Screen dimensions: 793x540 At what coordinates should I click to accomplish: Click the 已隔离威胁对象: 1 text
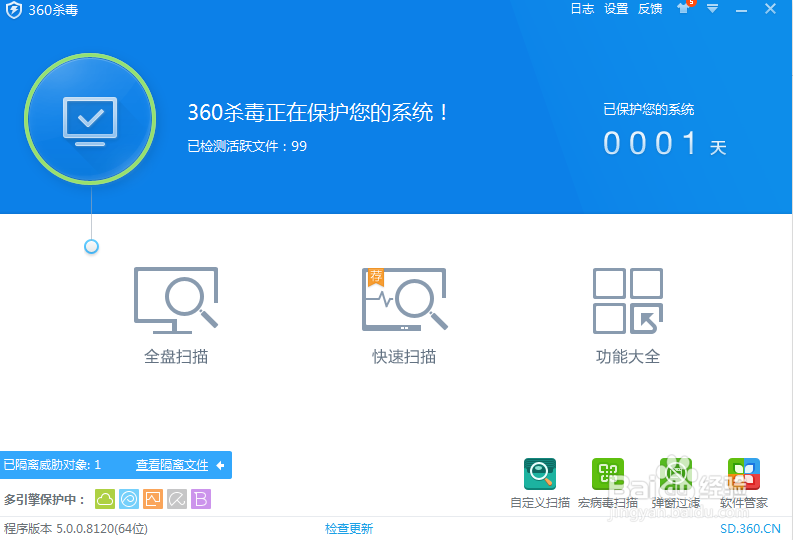point(52,465)
